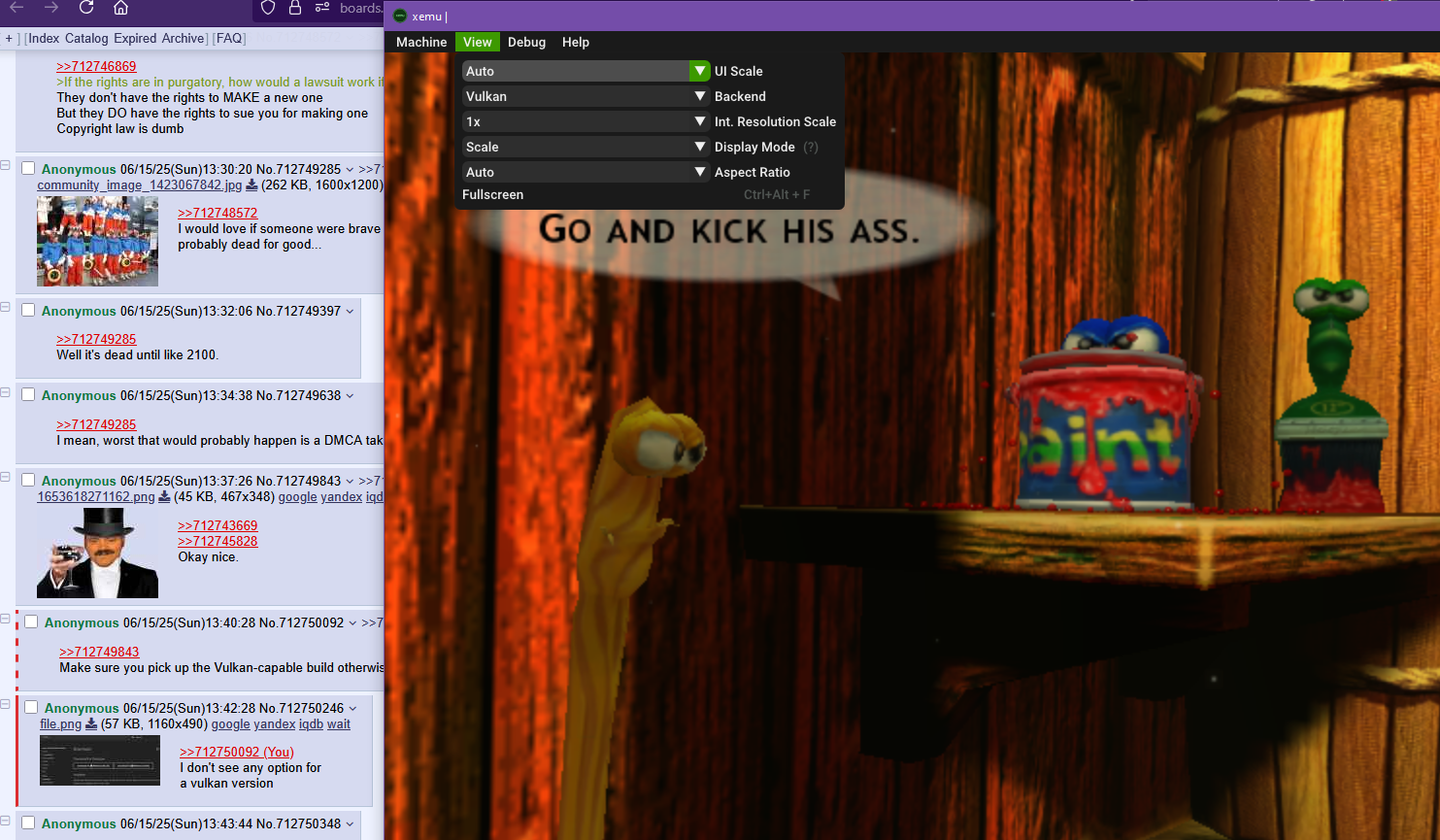Viewport: 1440px width, 840px height.
Task: Open the file.png link
Action: point(60,723)
